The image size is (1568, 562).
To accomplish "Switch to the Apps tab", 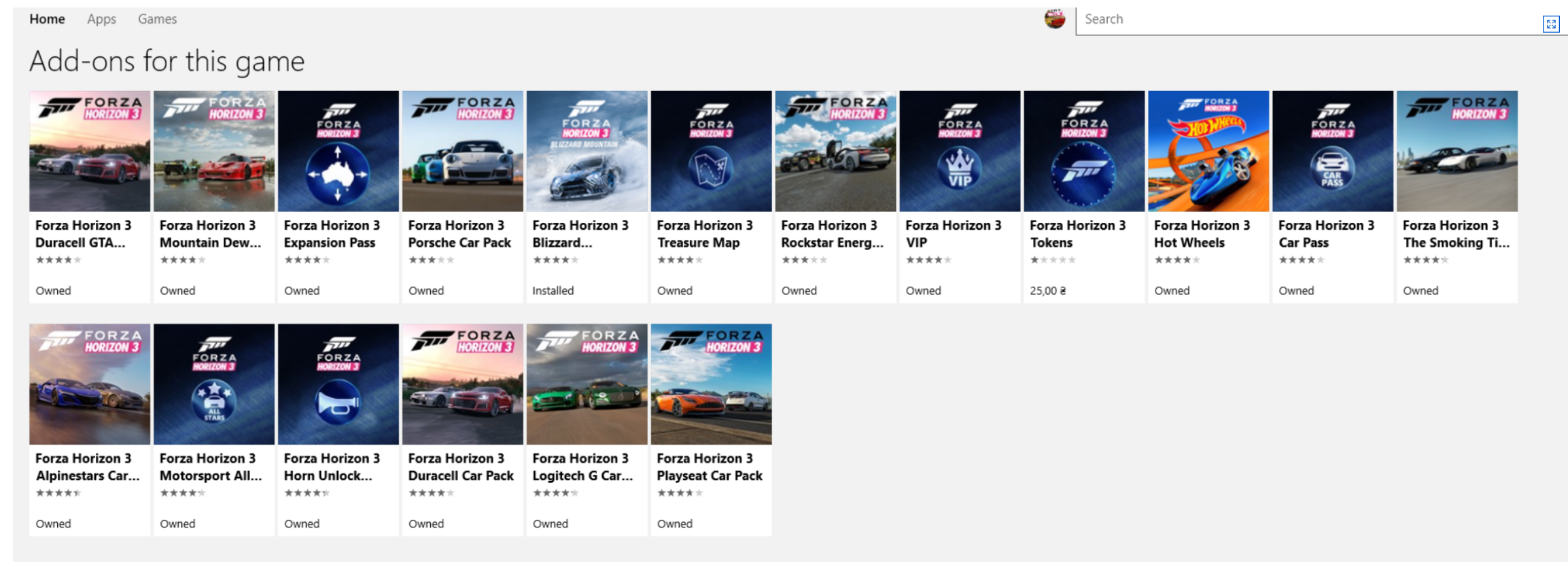I will 101,19.
